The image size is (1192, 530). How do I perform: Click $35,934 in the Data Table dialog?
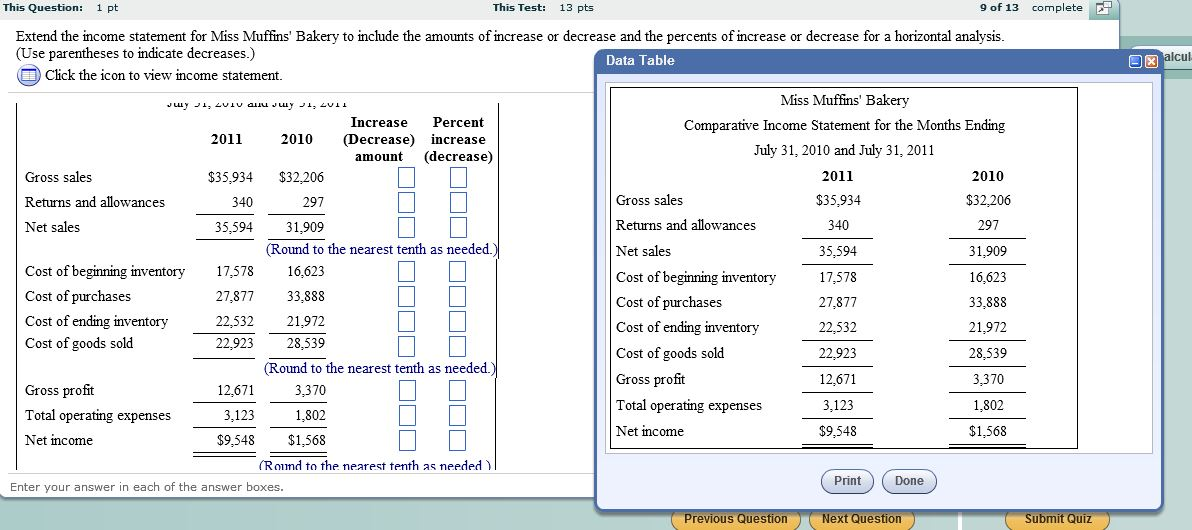[837, 201]
